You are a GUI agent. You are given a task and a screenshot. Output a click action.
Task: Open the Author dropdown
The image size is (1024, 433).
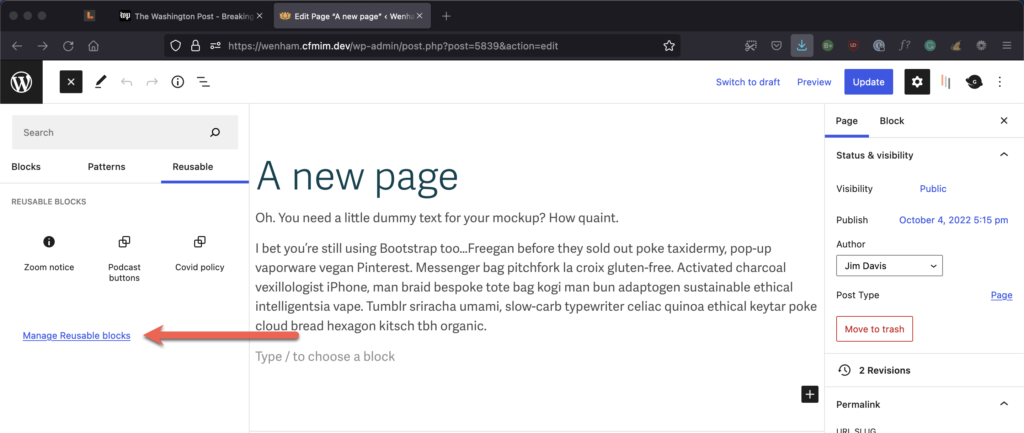point(889,266)
